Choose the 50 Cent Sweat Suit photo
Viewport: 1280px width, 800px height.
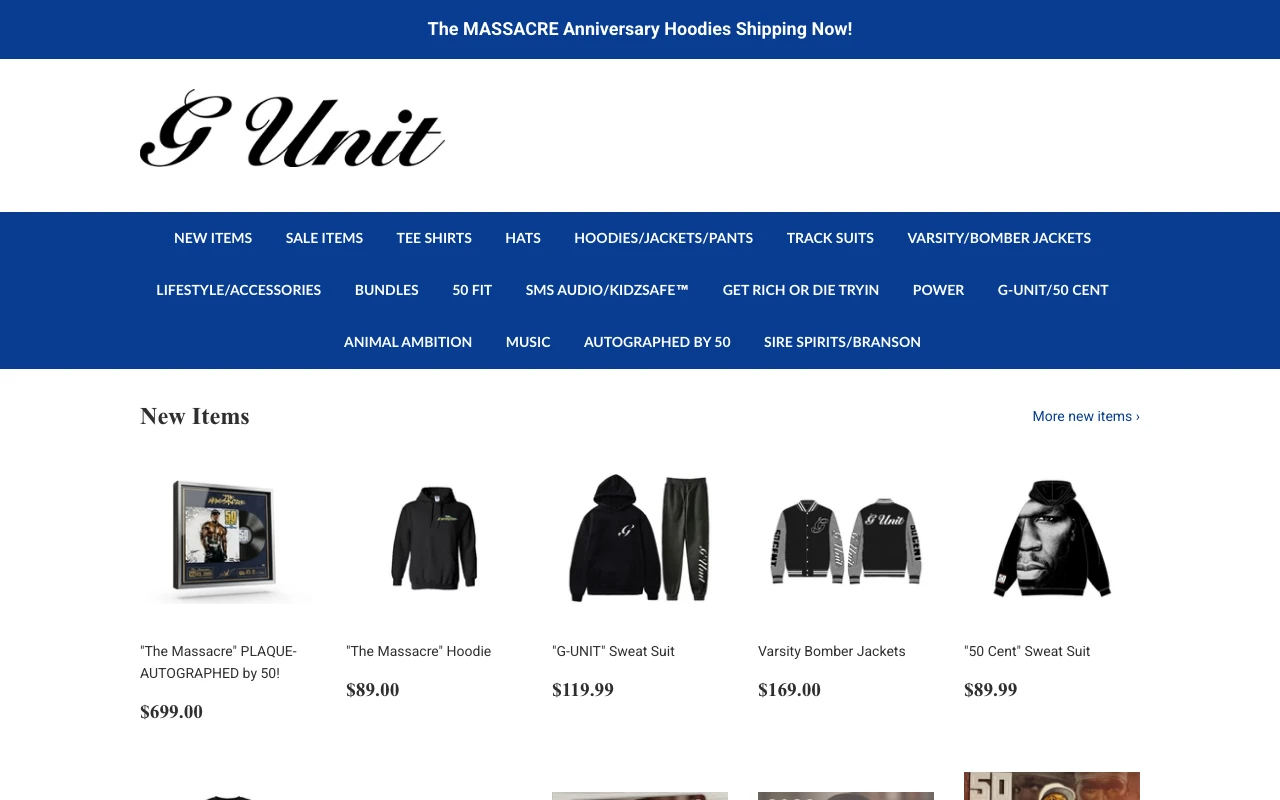[x=1052, y=538]
